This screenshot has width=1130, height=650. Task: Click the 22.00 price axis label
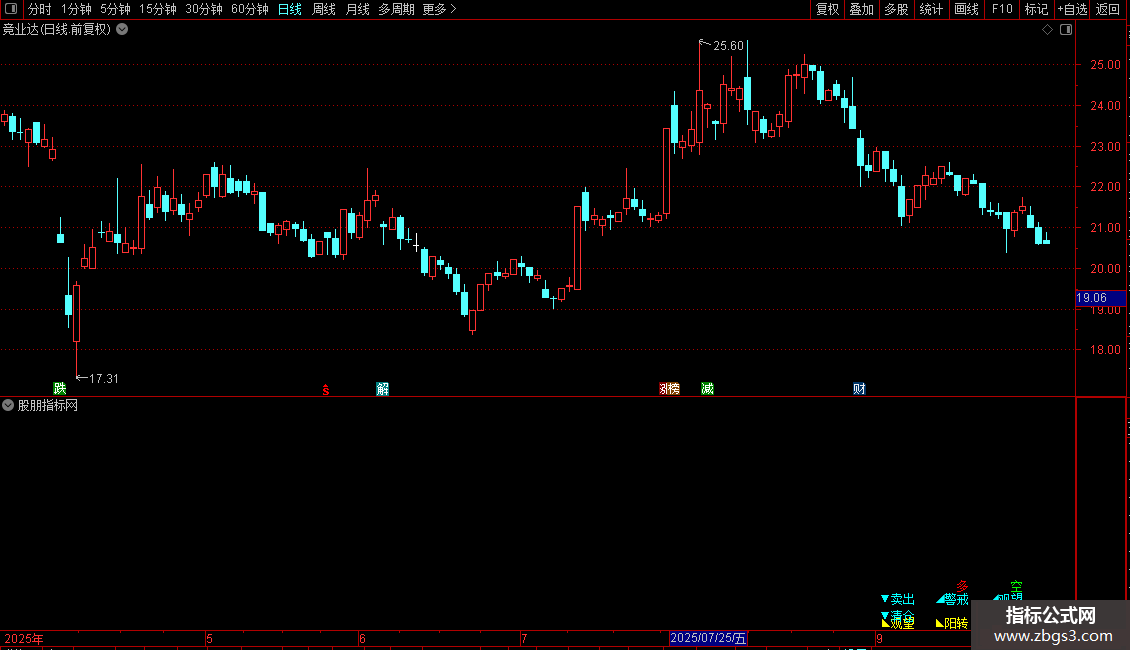pyautogui.click(x=1105, y=187)
